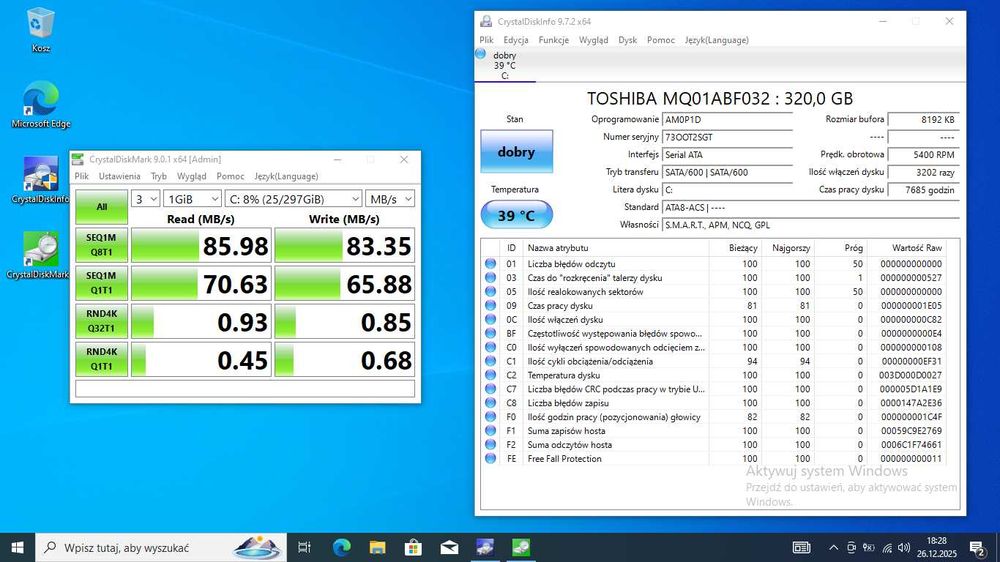
Task: Click the status circle for attribute C8
Action: coord(490,403)
